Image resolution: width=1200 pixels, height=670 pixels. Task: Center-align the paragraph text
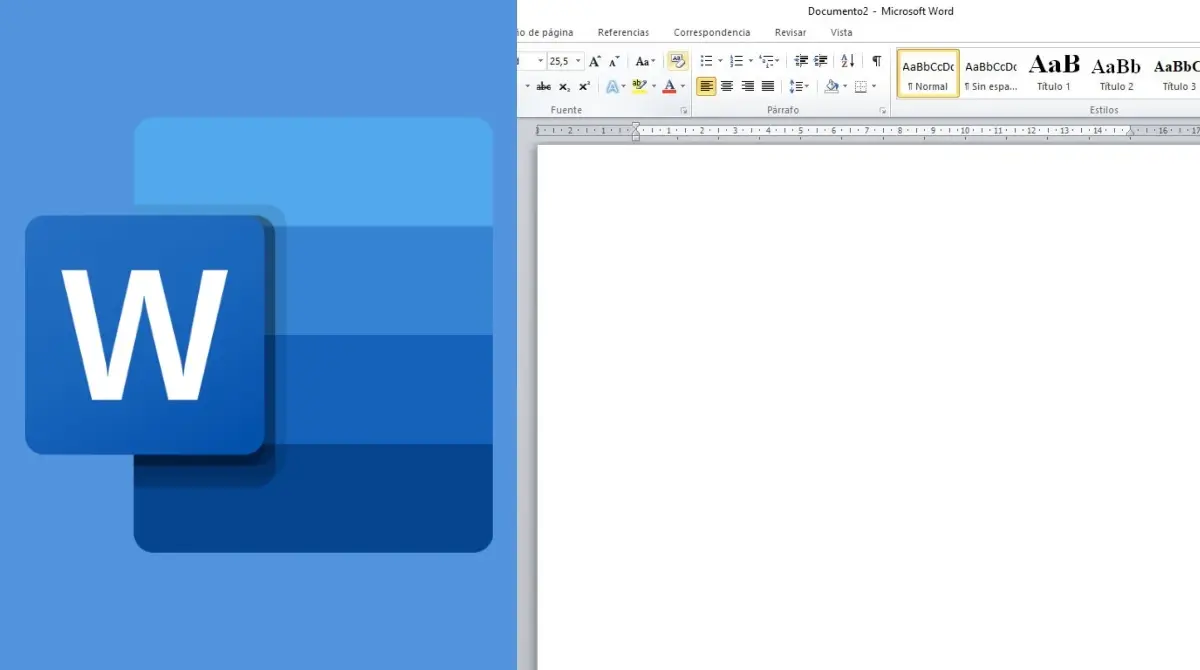point(727,87)
